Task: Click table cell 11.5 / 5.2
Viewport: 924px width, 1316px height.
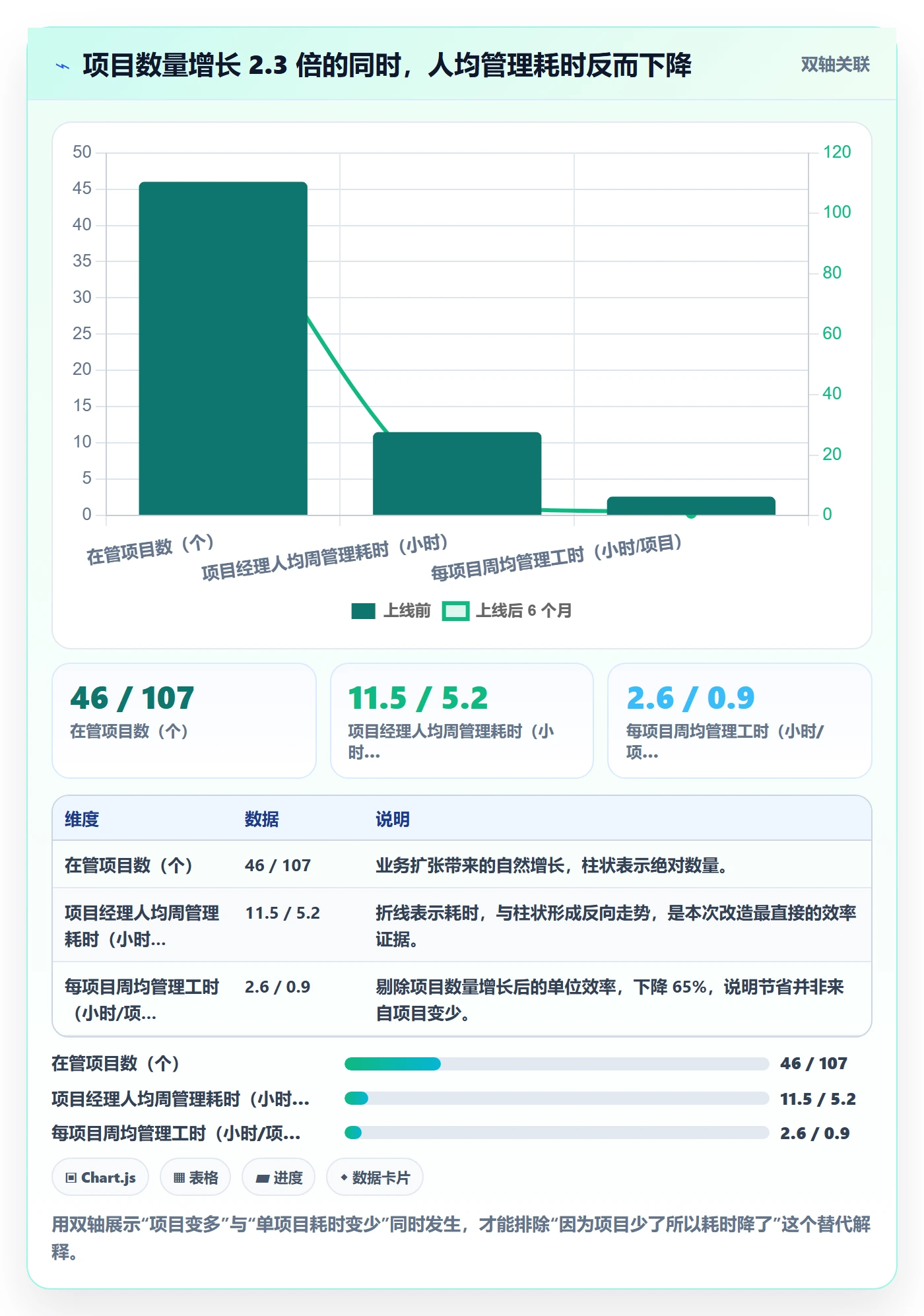Action: [x=282, y=913]
